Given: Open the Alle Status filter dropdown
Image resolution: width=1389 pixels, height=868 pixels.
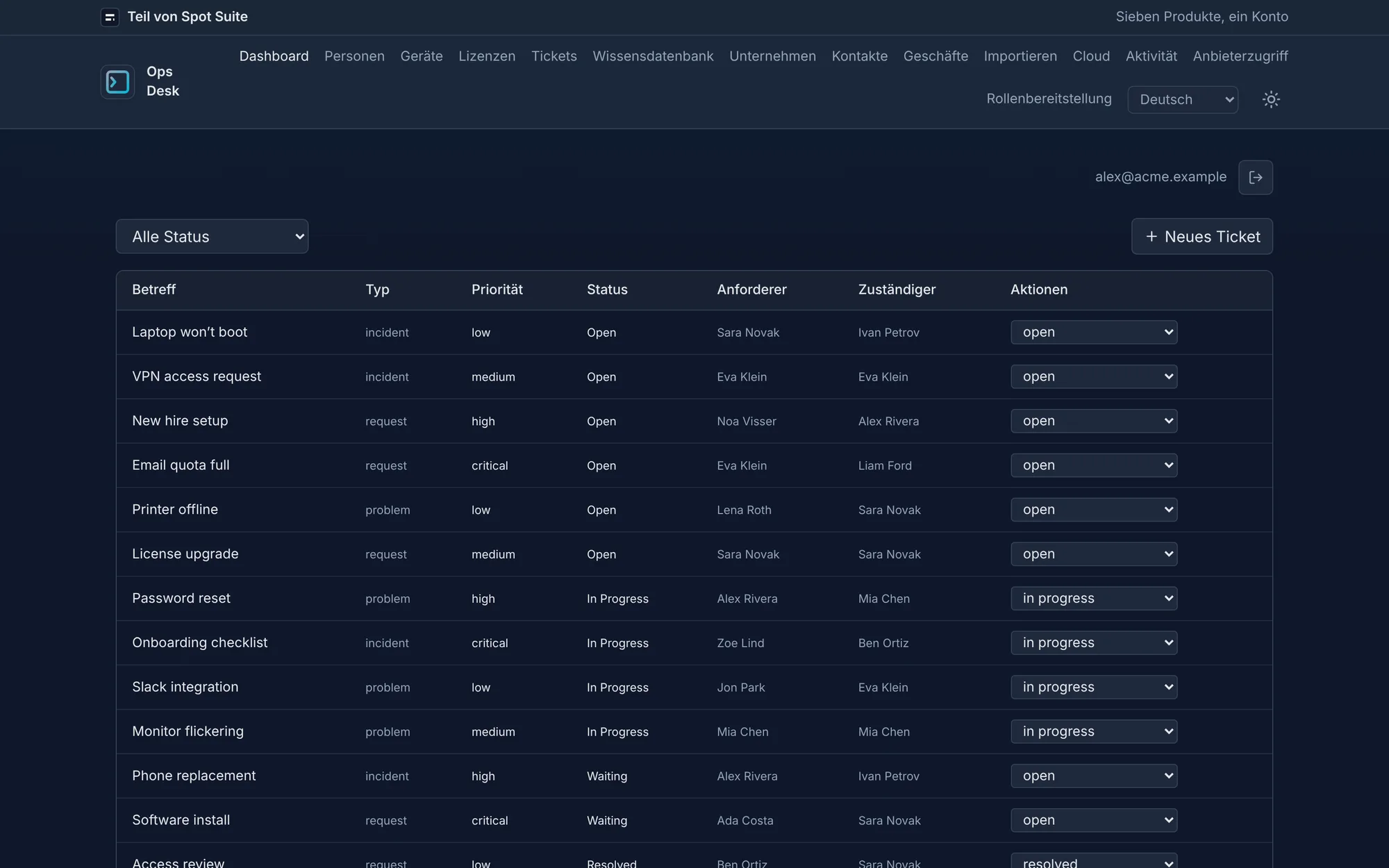Looking at the screenshot, I should tap(212, 237).
